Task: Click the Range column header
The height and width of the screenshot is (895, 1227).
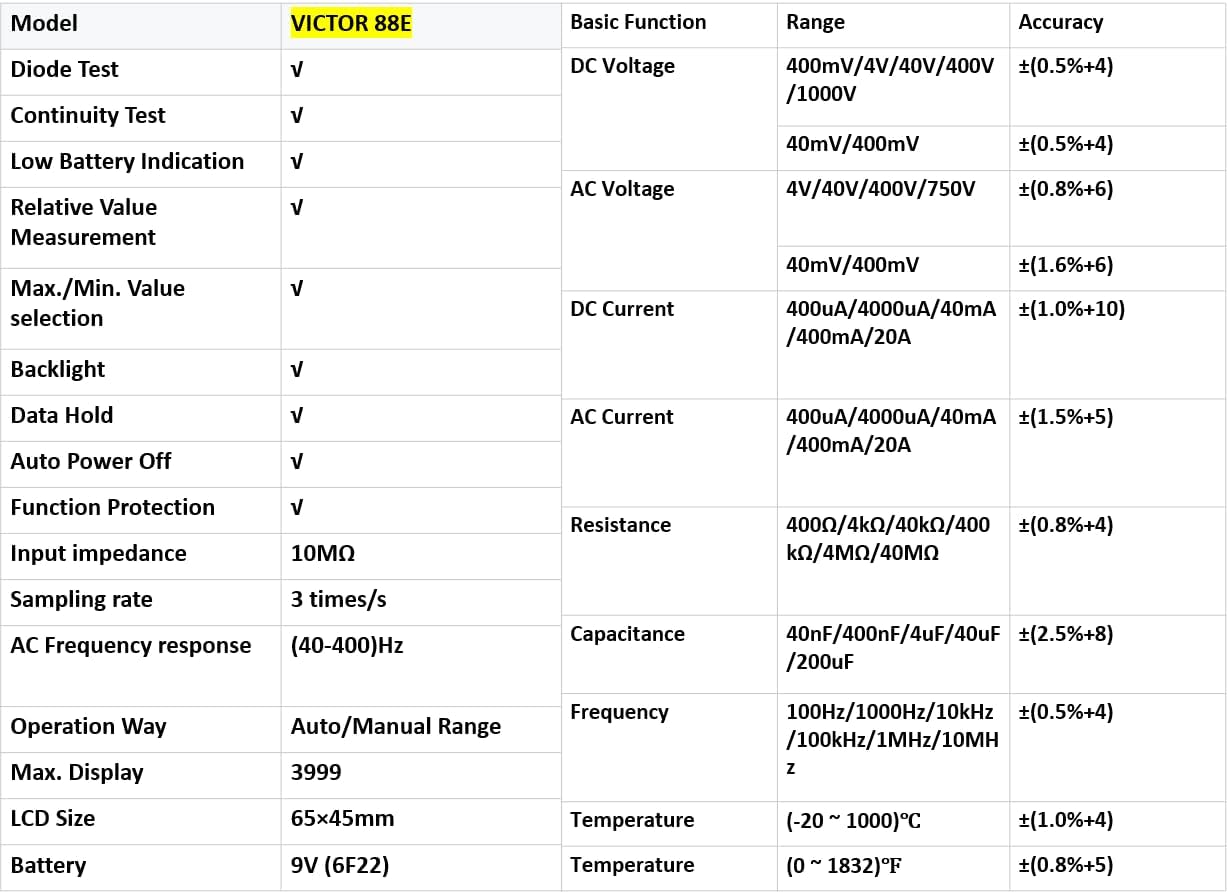Action: pos(816,23)
